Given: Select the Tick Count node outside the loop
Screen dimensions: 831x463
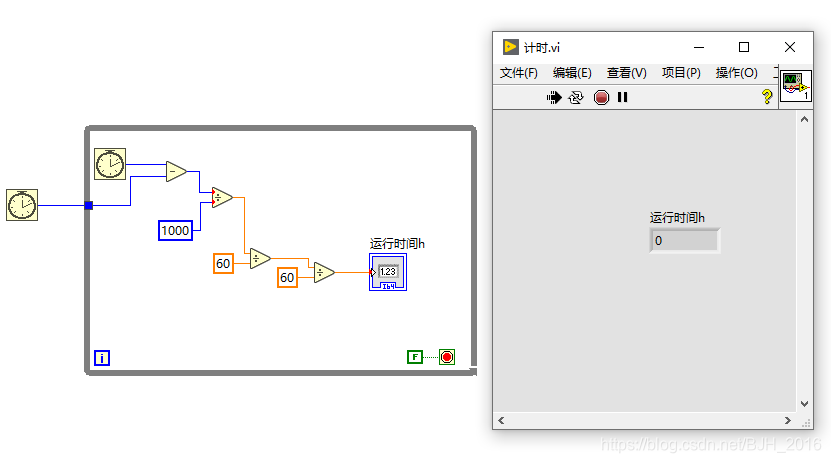Looking at the screenshot, I should click(x=22, y=204).
